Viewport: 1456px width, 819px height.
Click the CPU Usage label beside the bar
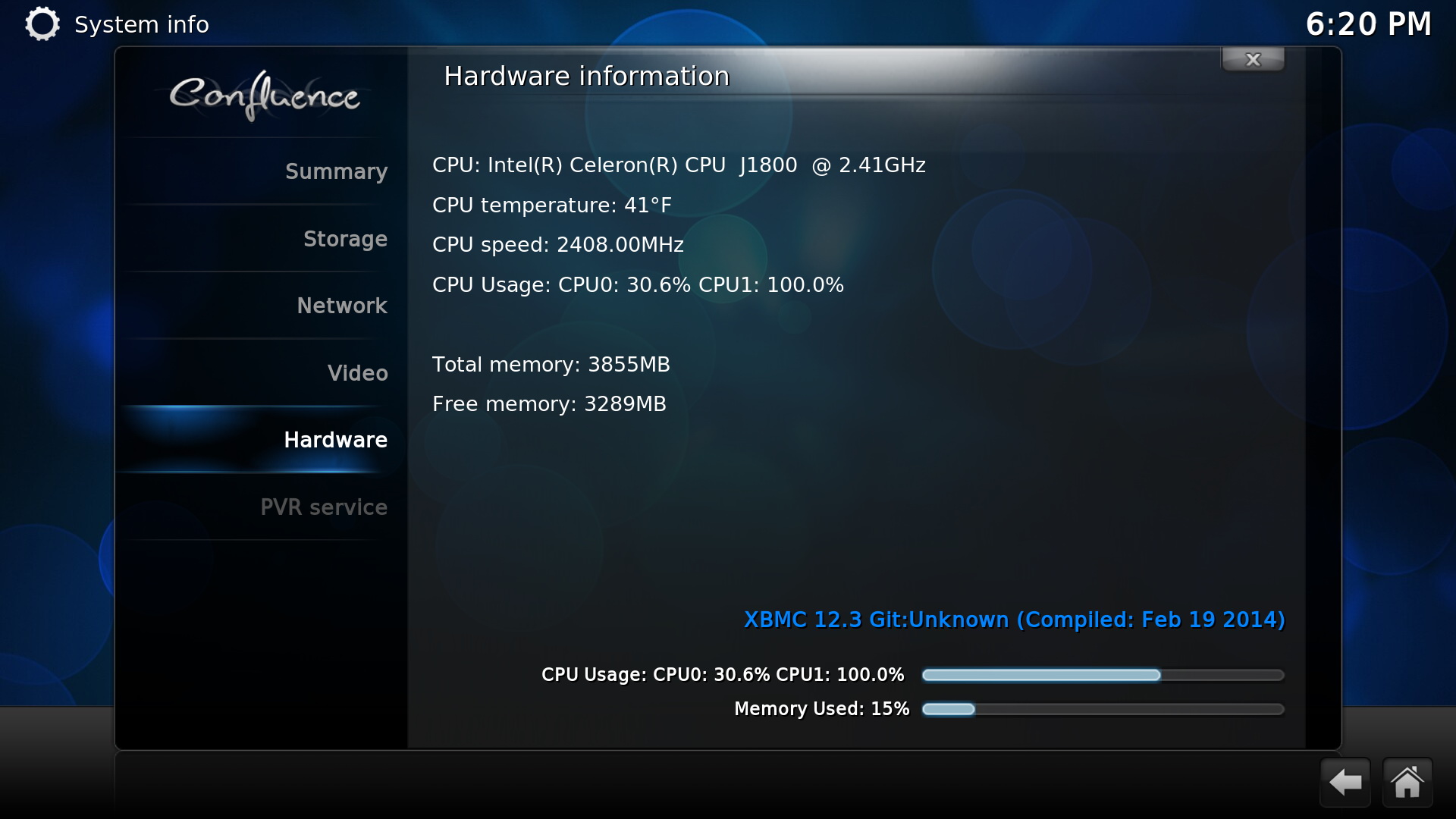pos(723,675)
